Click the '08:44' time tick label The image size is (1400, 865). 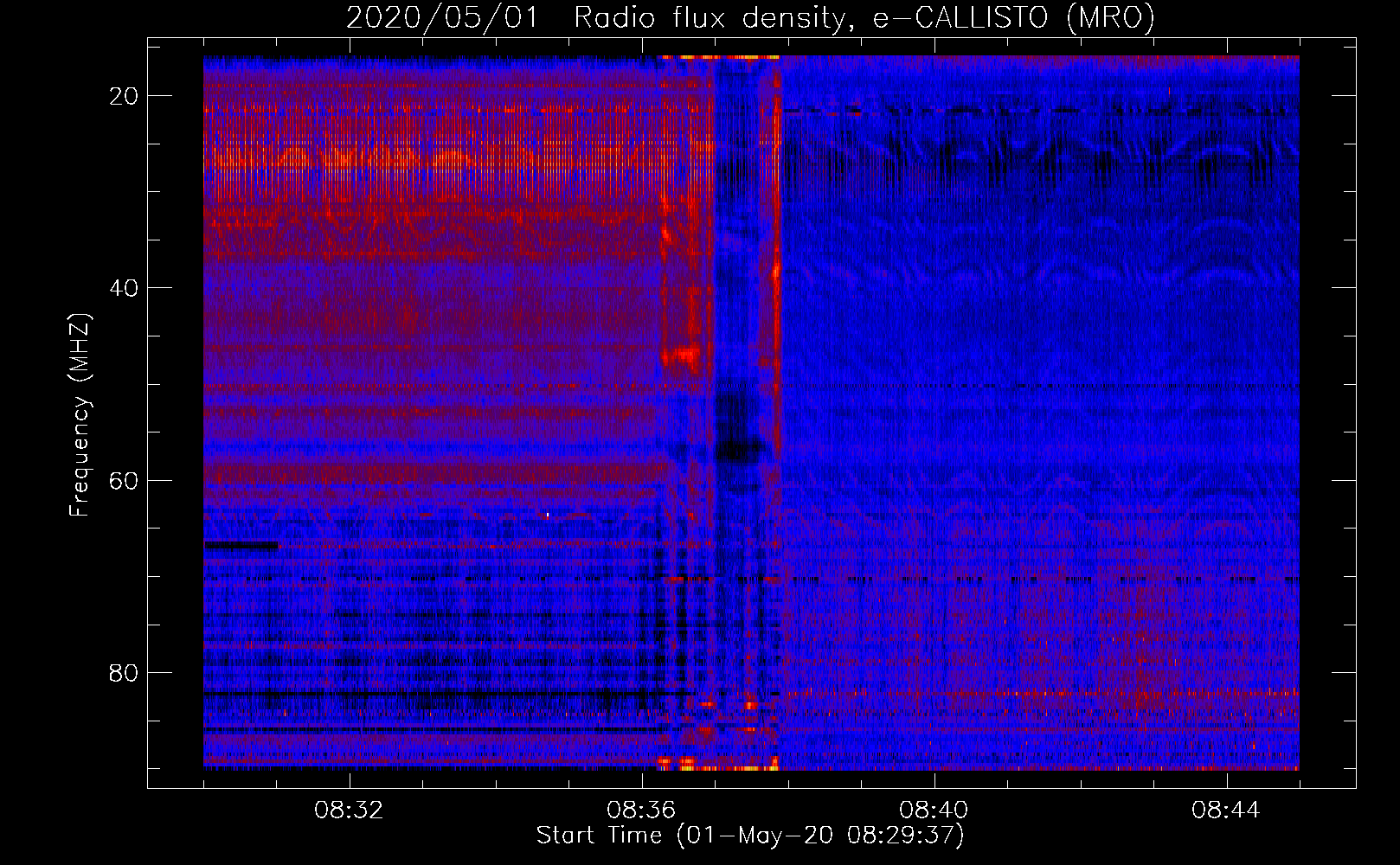click(1226, 811)
